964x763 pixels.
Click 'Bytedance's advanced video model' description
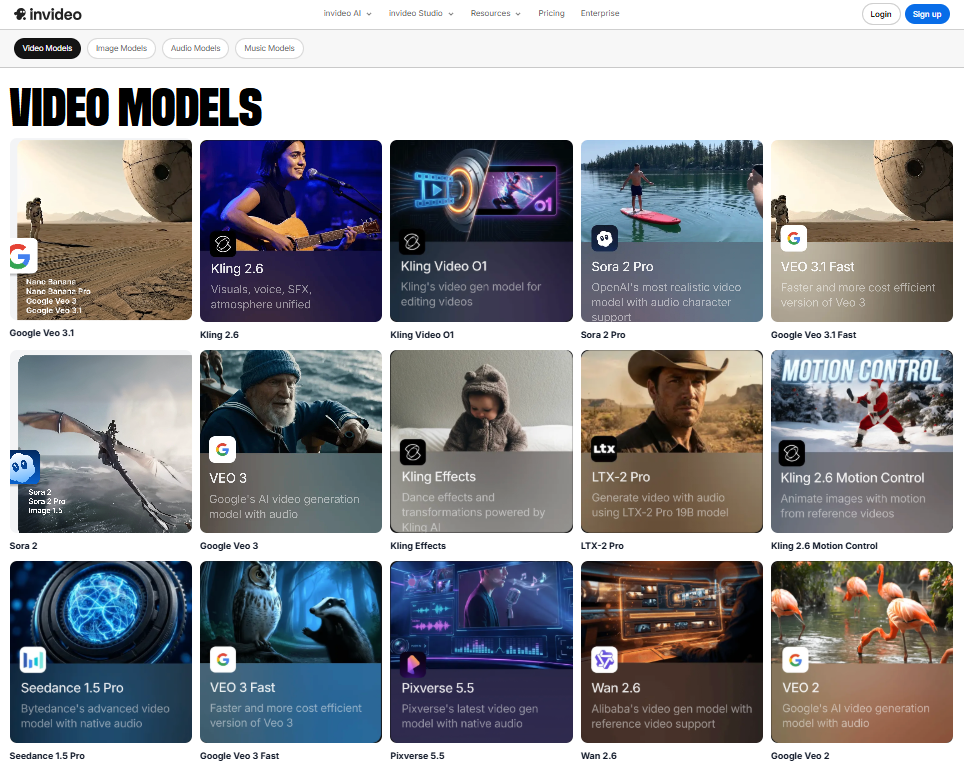point(95,716)
